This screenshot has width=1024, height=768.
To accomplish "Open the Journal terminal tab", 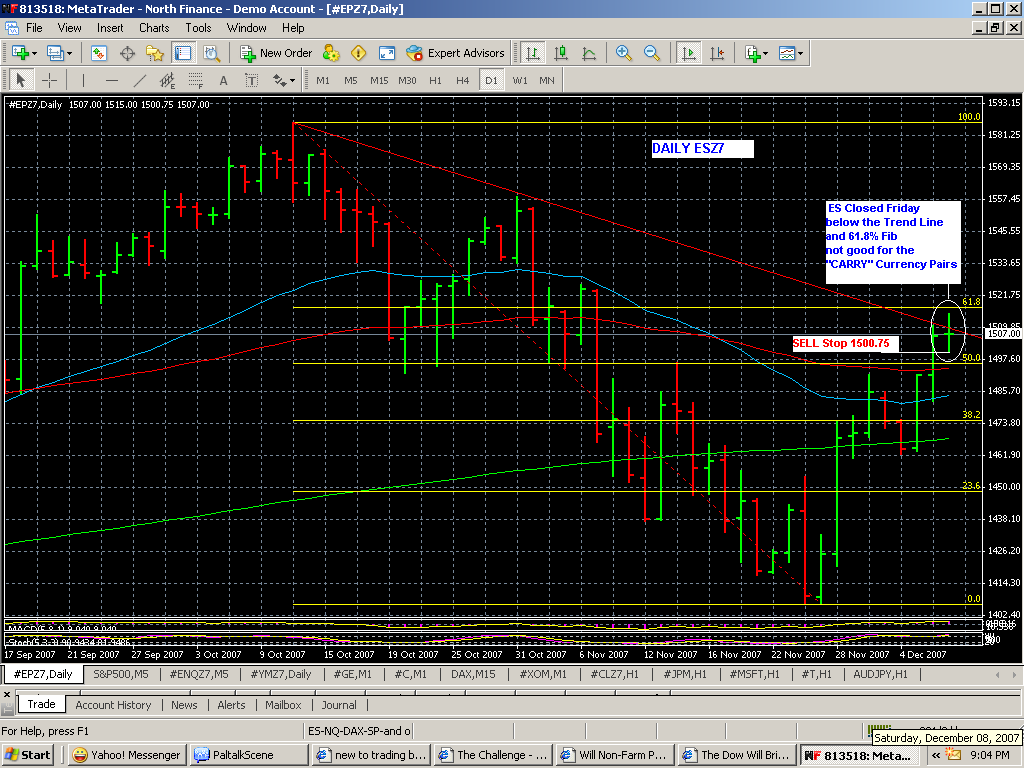I will pos(339,705).
